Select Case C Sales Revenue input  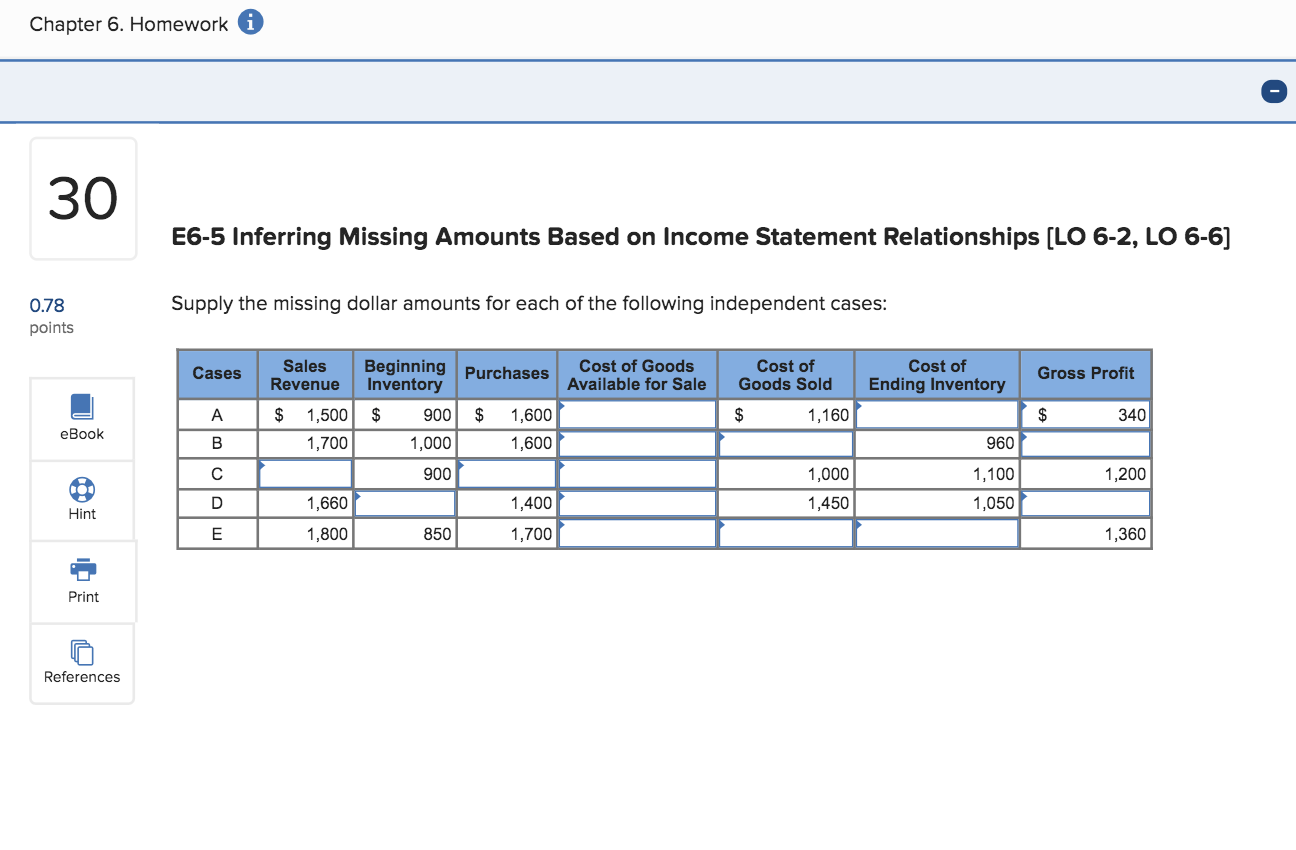pyautogui.click(x=305, y=473)
